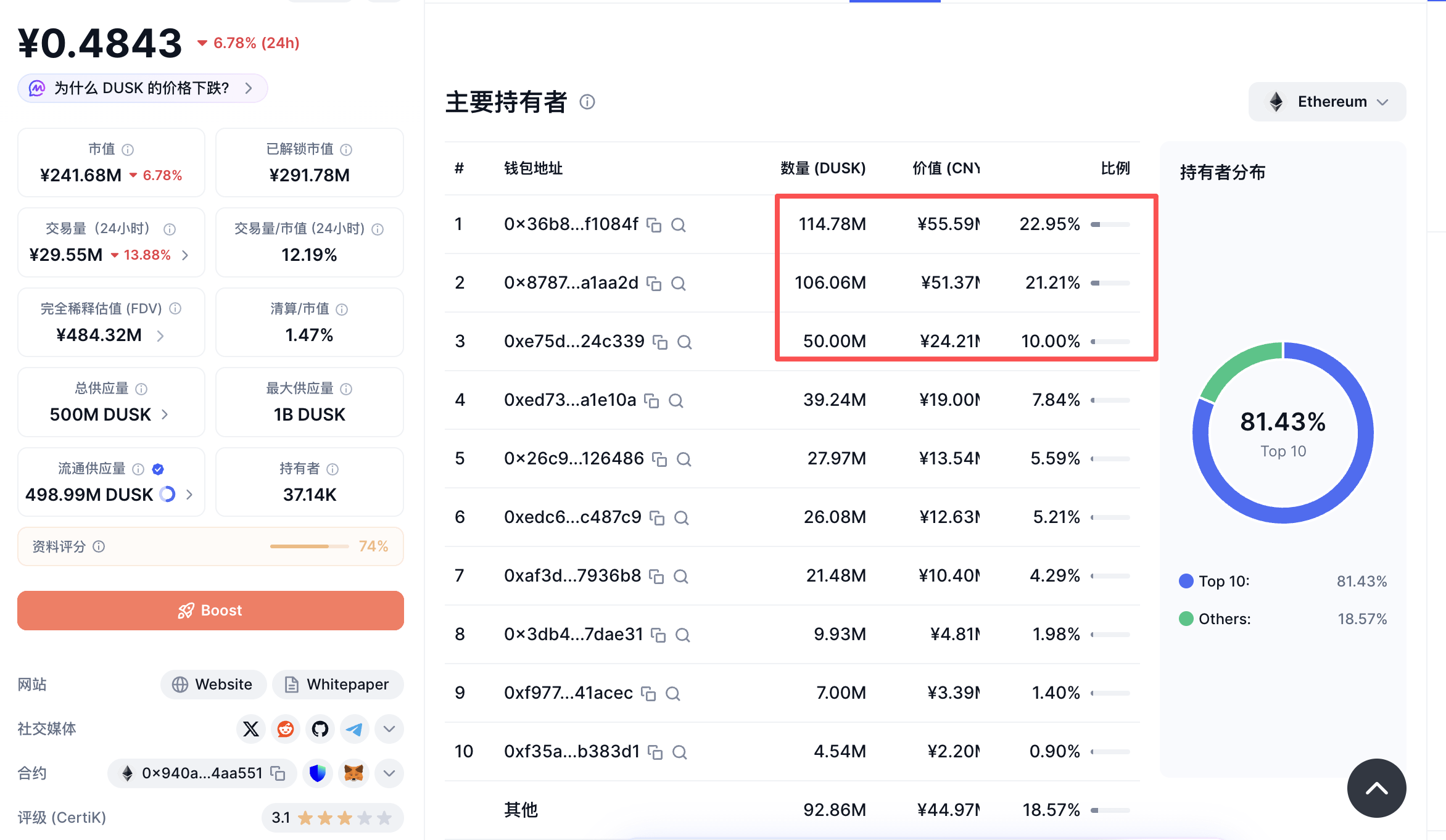This screenshot has width=1446, height=840.
Task: Open the Telegram social link
Action: point(355,729)
